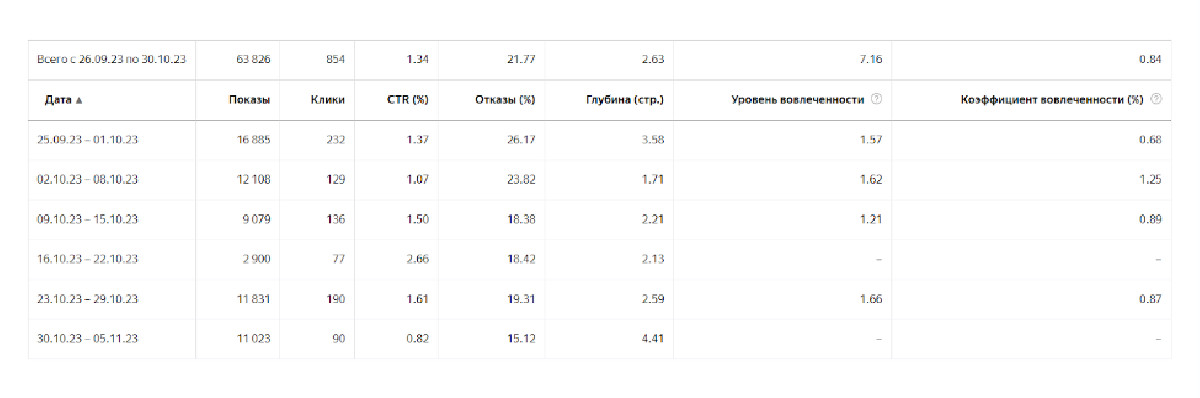This screenshot has width=1200, height=398.
Task: Click the totals row Всего с 26.09.23
Action: pyautogui.click(x=599, y=60)
